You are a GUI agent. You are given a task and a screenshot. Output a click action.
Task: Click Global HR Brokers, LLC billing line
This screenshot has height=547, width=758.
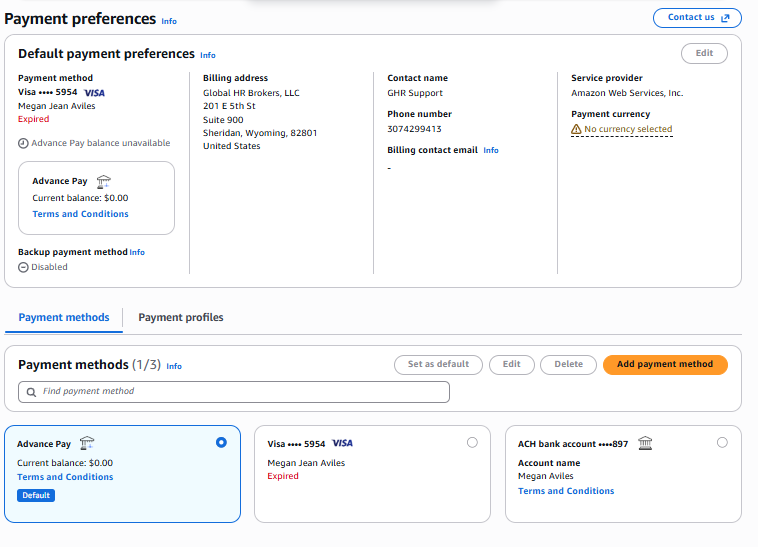click(251, 93)
